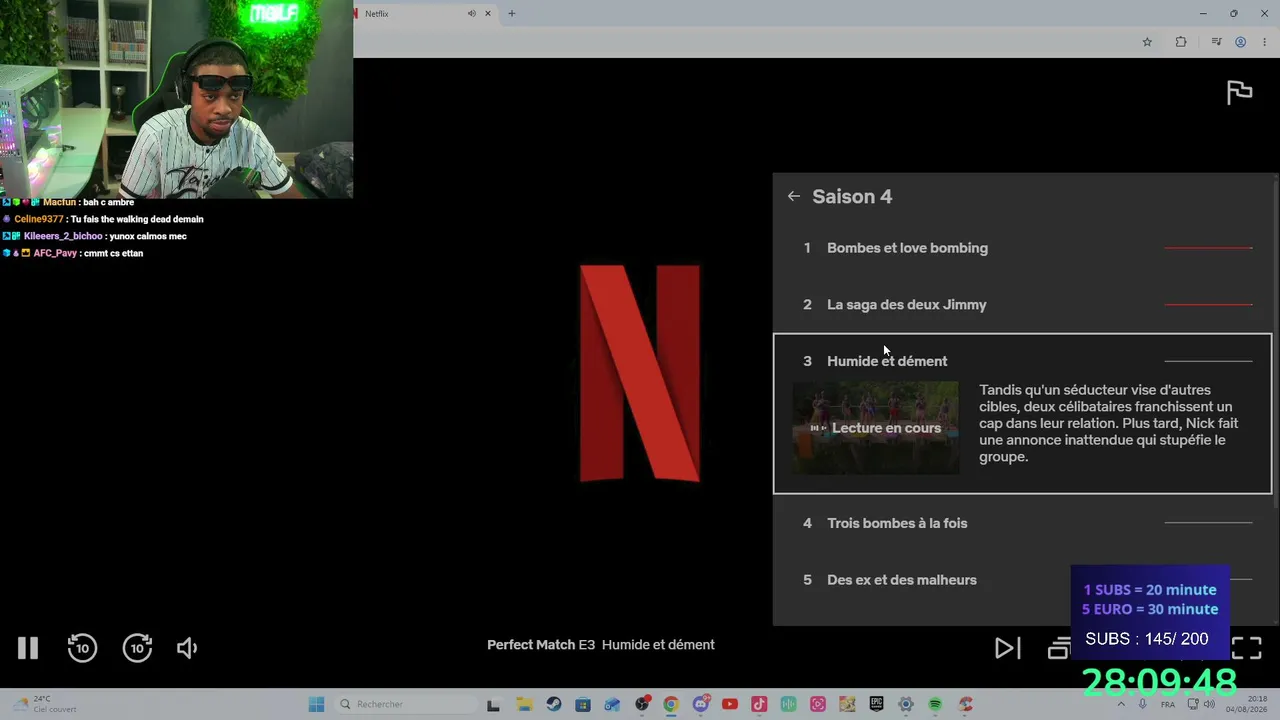Image resolution: width=1280 pixels, height=720 pixels.
Task: Open Microsoft Store from the taskbar
Action: point(583,704)
